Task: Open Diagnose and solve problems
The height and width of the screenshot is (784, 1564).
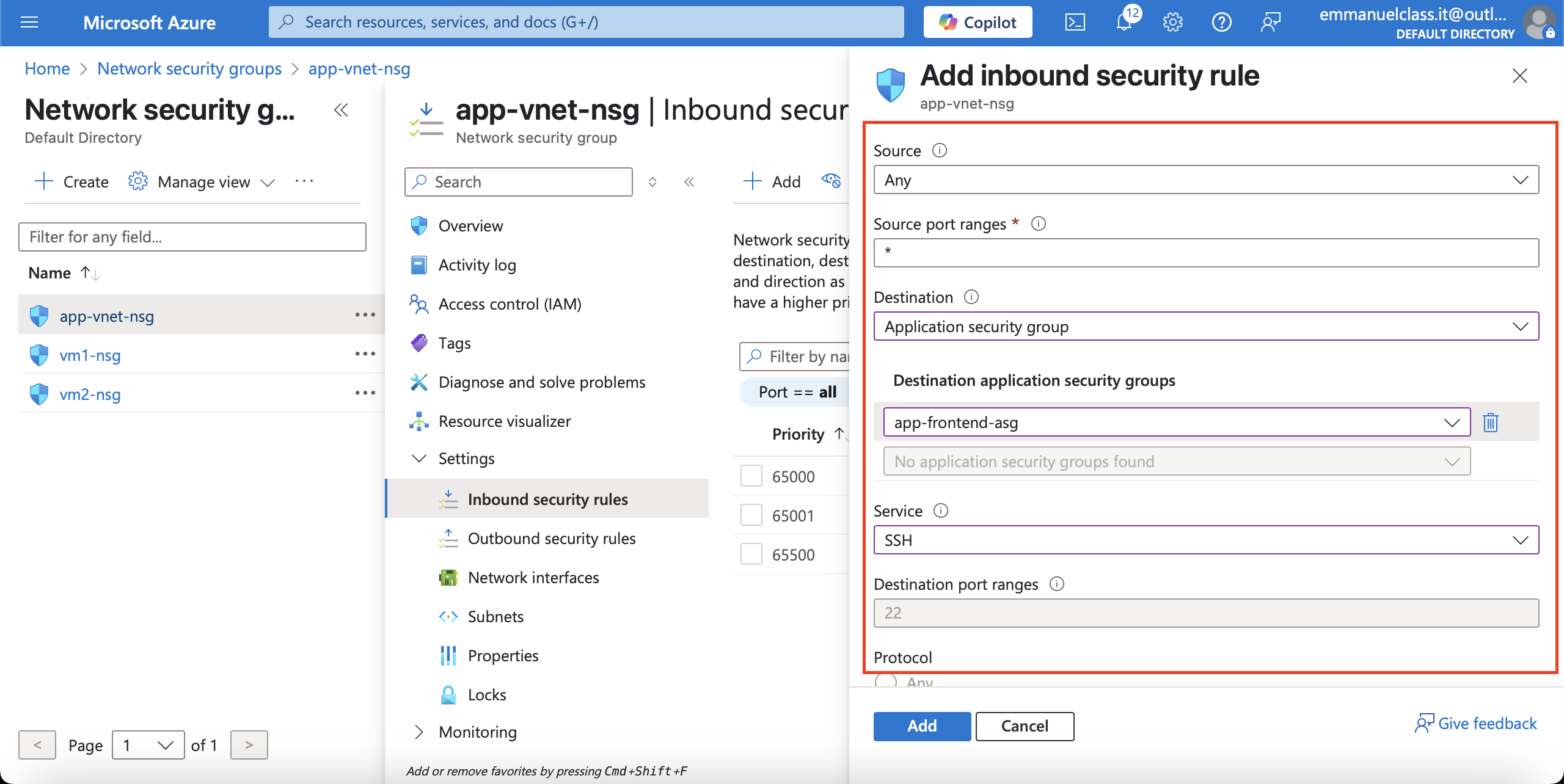Action: 541,382
